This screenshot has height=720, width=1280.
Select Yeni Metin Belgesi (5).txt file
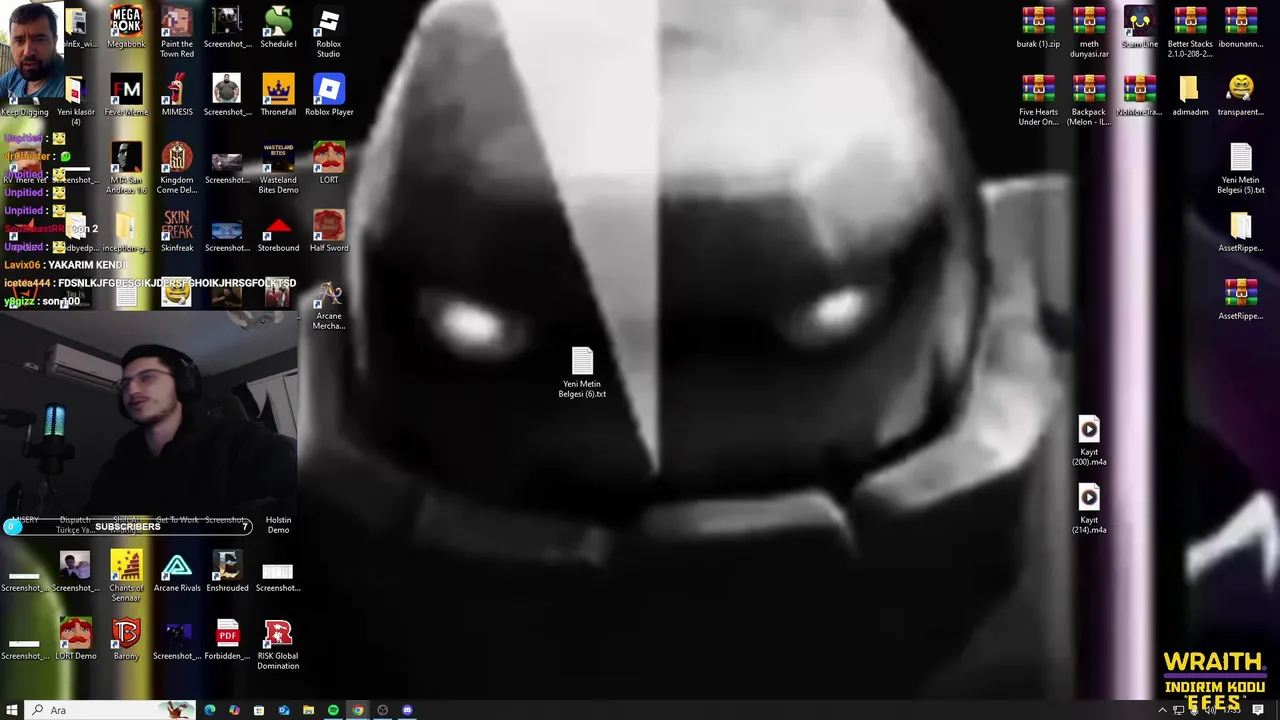pos(1241,168)
